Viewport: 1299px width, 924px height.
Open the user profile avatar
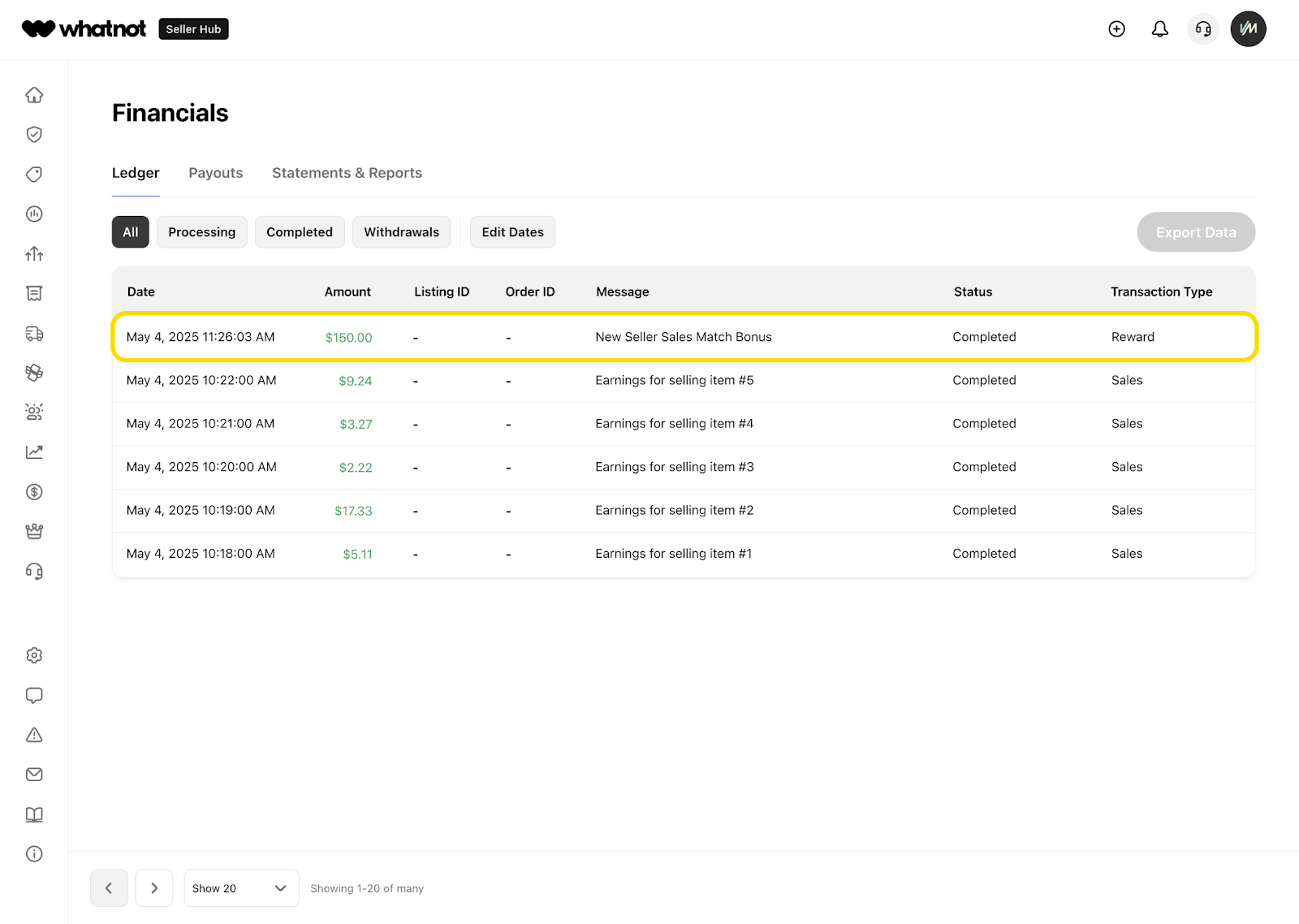[x=1248, y=29]
